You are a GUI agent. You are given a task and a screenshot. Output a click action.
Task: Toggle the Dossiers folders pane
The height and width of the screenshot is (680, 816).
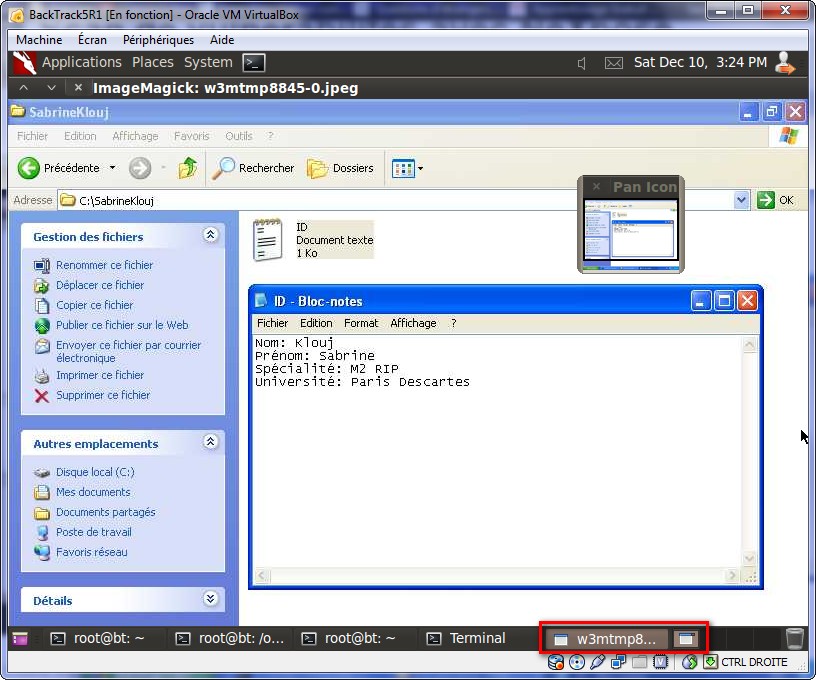[340, 168]
